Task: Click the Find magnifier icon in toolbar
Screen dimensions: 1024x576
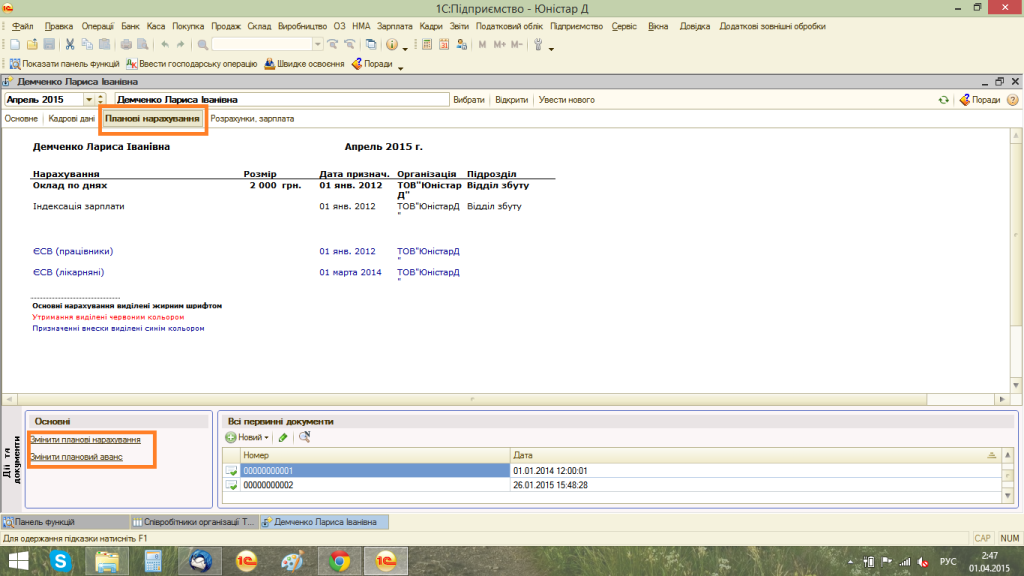Action: pyautogui.click(x=203, y=44)
